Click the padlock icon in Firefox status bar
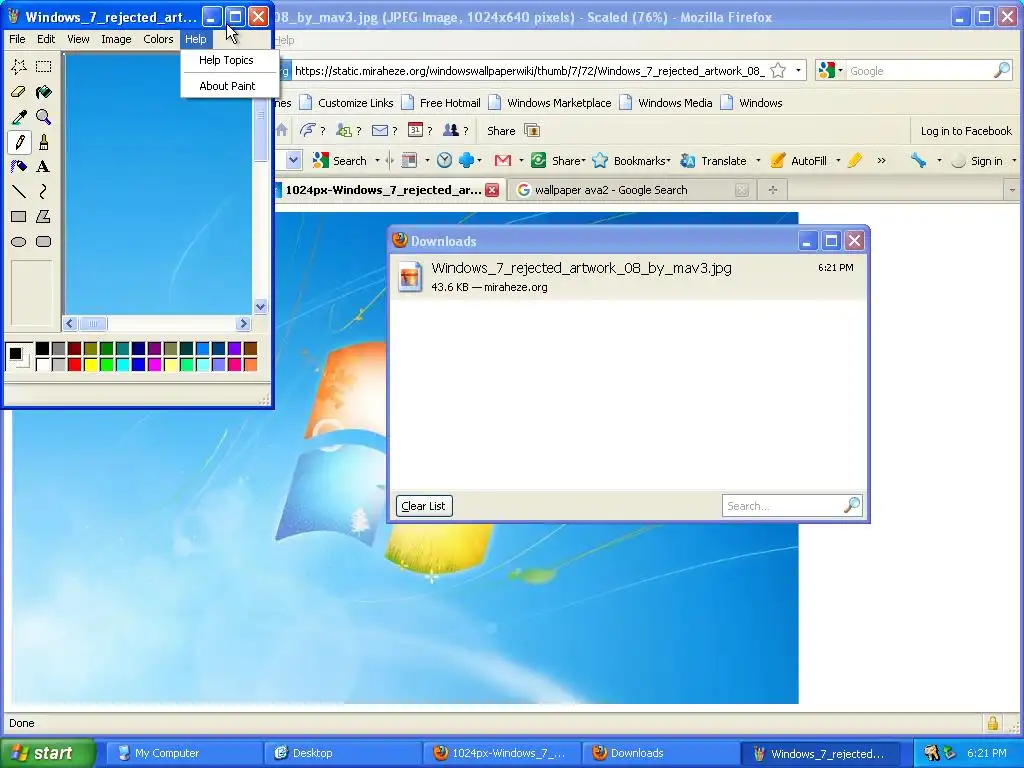Screen dimensions: 1024x768 993,723
